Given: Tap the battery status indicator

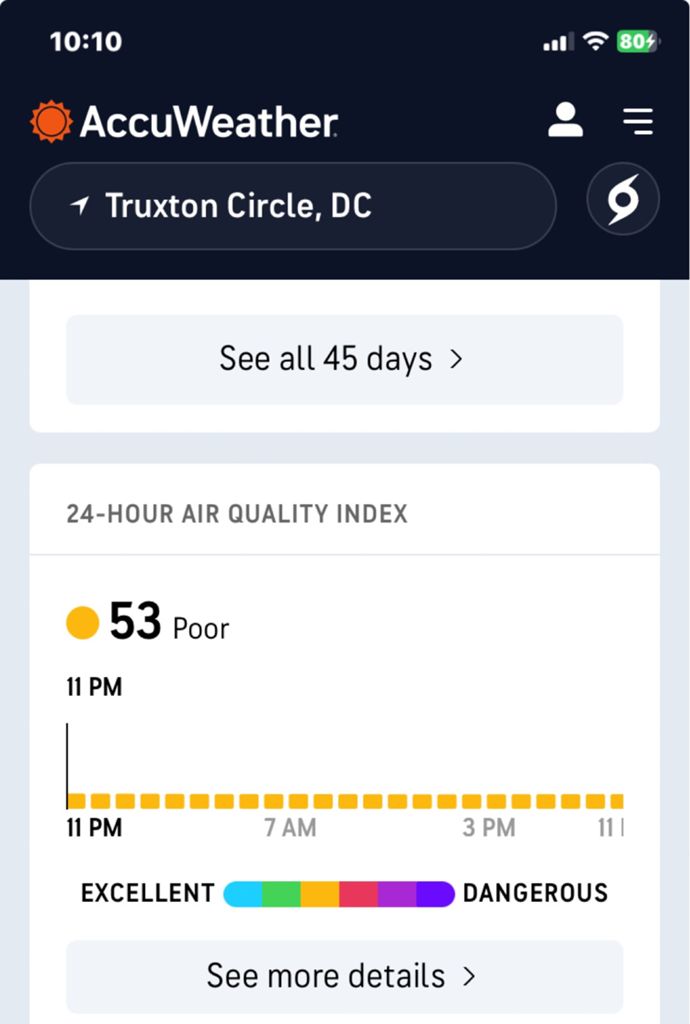Looking at the screenshot, I should pyautogui.click(x=637, y=41).
